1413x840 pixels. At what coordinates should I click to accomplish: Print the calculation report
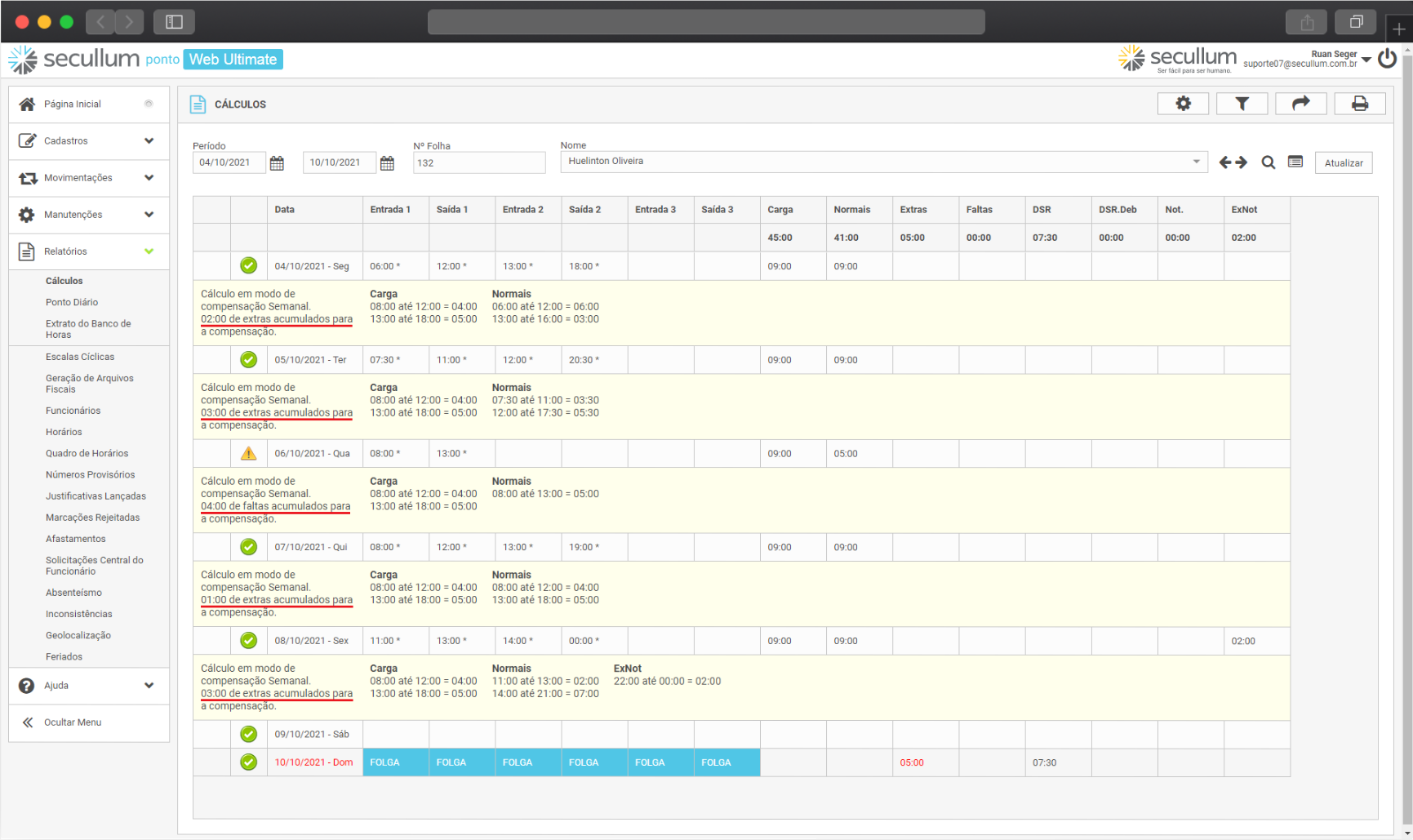1359,104
